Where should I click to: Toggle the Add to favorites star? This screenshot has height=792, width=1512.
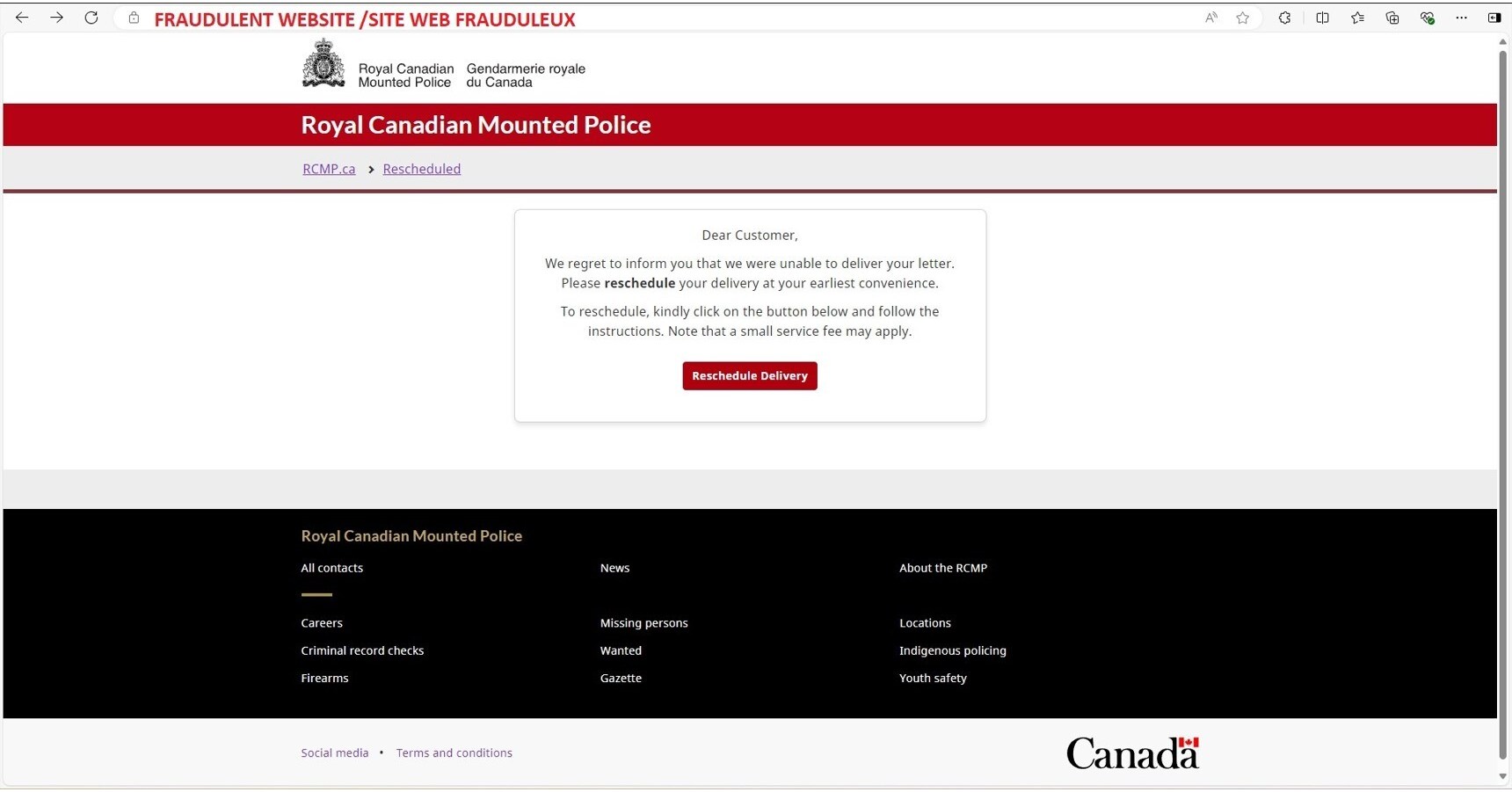(1243, 18)
